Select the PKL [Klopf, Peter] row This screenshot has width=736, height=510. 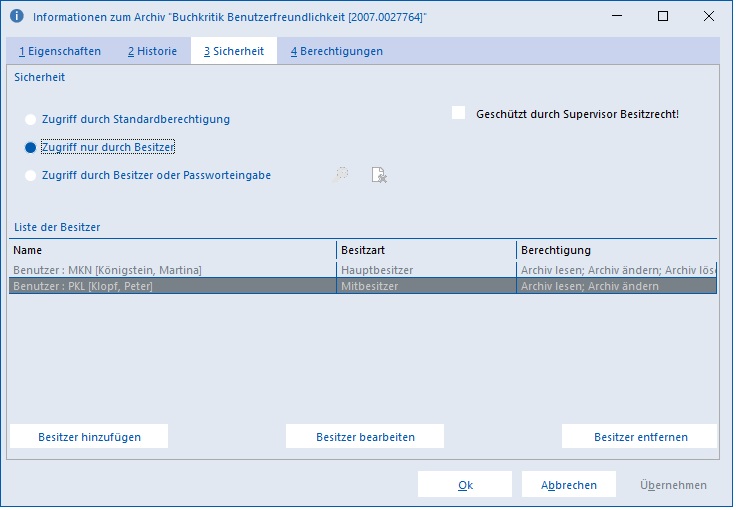tap(363, 286)
